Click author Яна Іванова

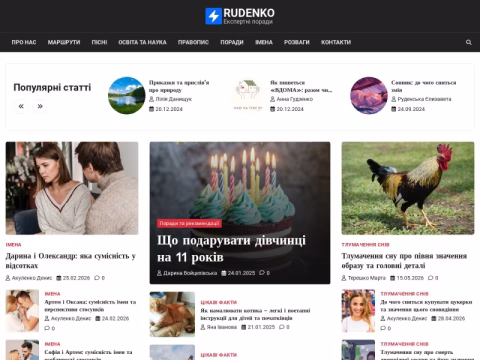[222, 327]
